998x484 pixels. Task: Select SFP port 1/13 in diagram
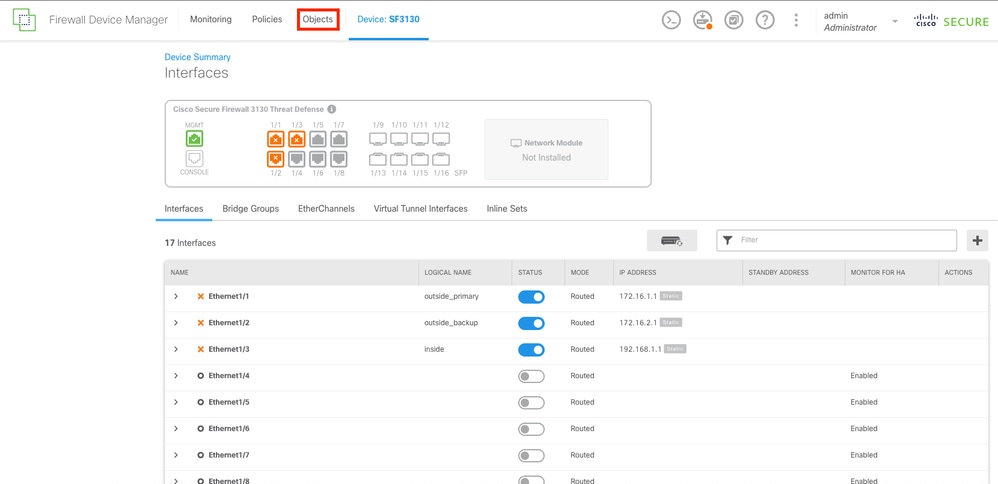coord(378,159)
